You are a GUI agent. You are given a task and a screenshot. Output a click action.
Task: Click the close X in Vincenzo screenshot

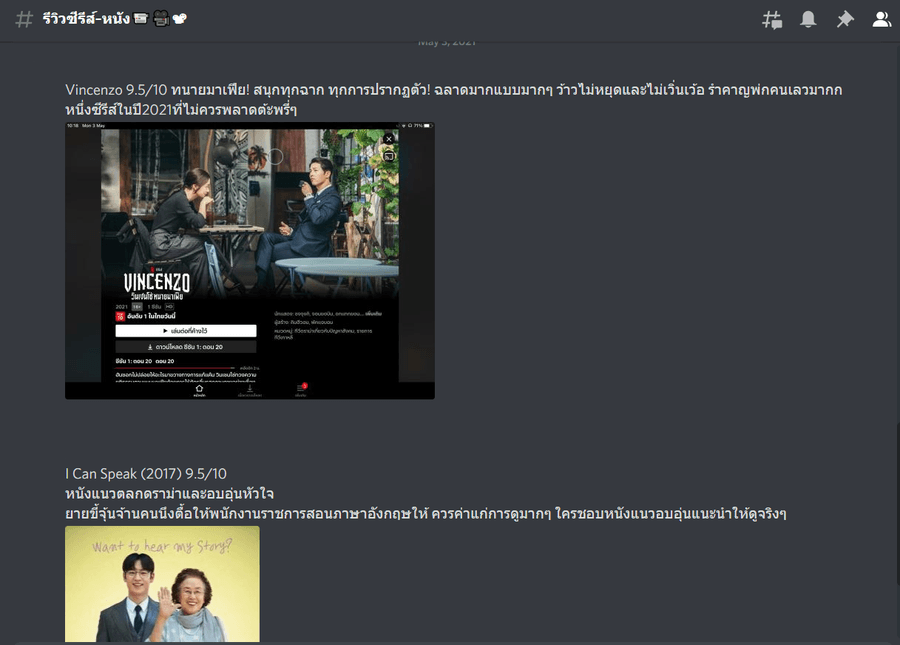pos(389,139)
